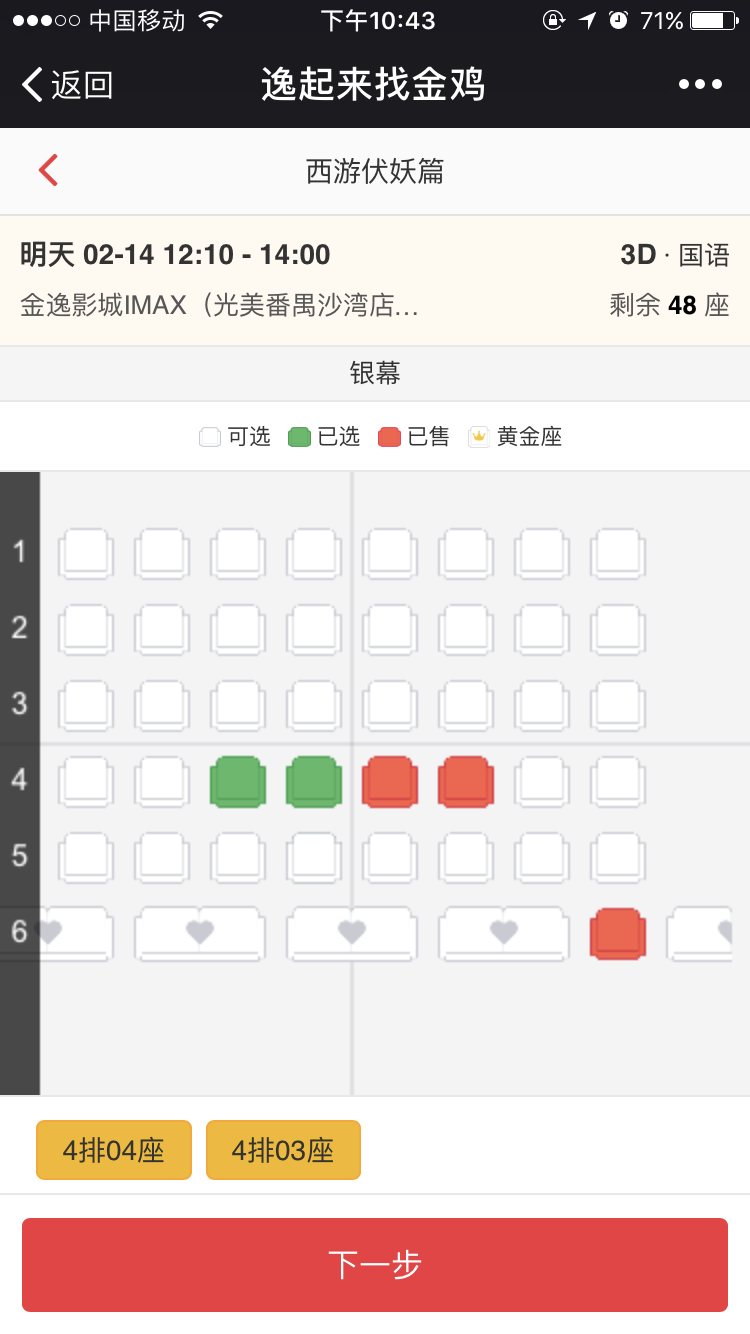Deselect the first green seat in row 4
Image resolution: width=750 pixels, height=1334 pixels.
pos(238,781)
